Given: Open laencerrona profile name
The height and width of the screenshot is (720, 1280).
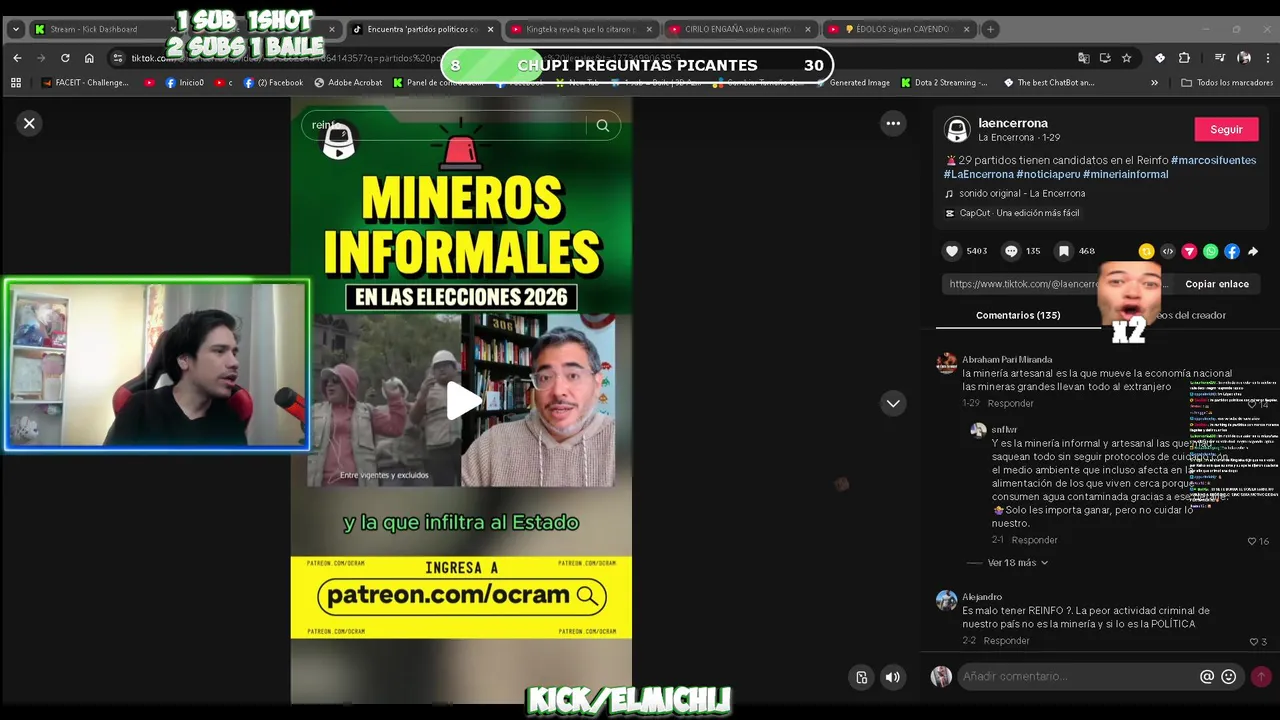Looking at the screenshot, I should [1012, 122].
